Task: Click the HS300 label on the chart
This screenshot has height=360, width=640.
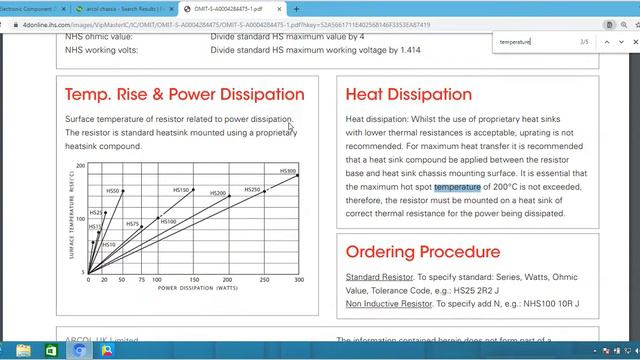Action: 288,171
